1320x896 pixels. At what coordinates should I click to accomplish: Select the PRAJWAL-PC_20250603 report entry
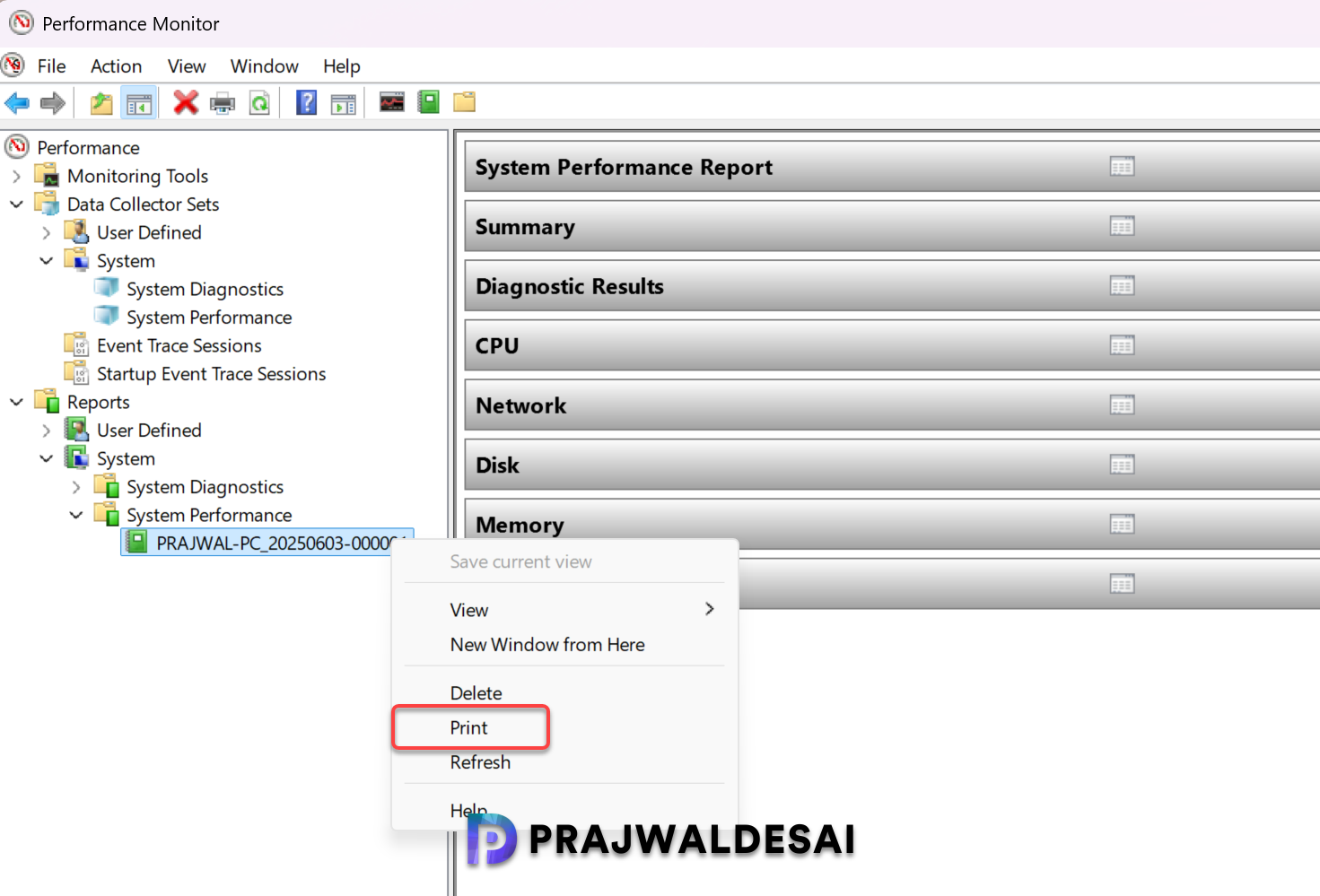click(267, 543)
